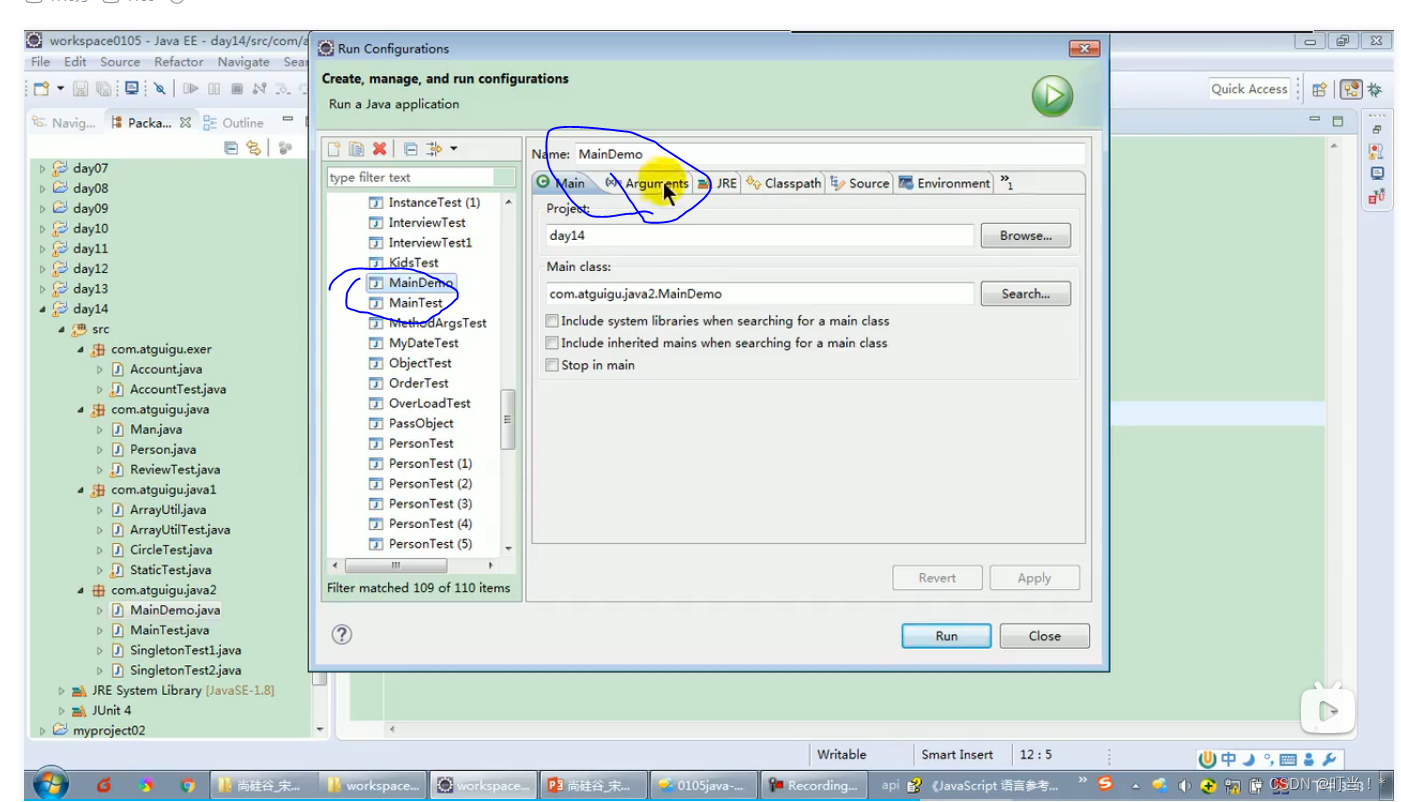Enable Include inherited mains when searching checkbox
The image size is (1401, 802).
[552, 343]
